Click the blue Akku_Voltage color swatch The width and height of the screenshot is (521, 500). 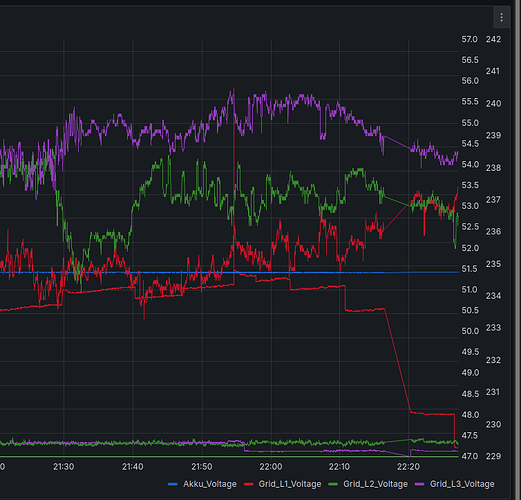click(x=173, y=484)
